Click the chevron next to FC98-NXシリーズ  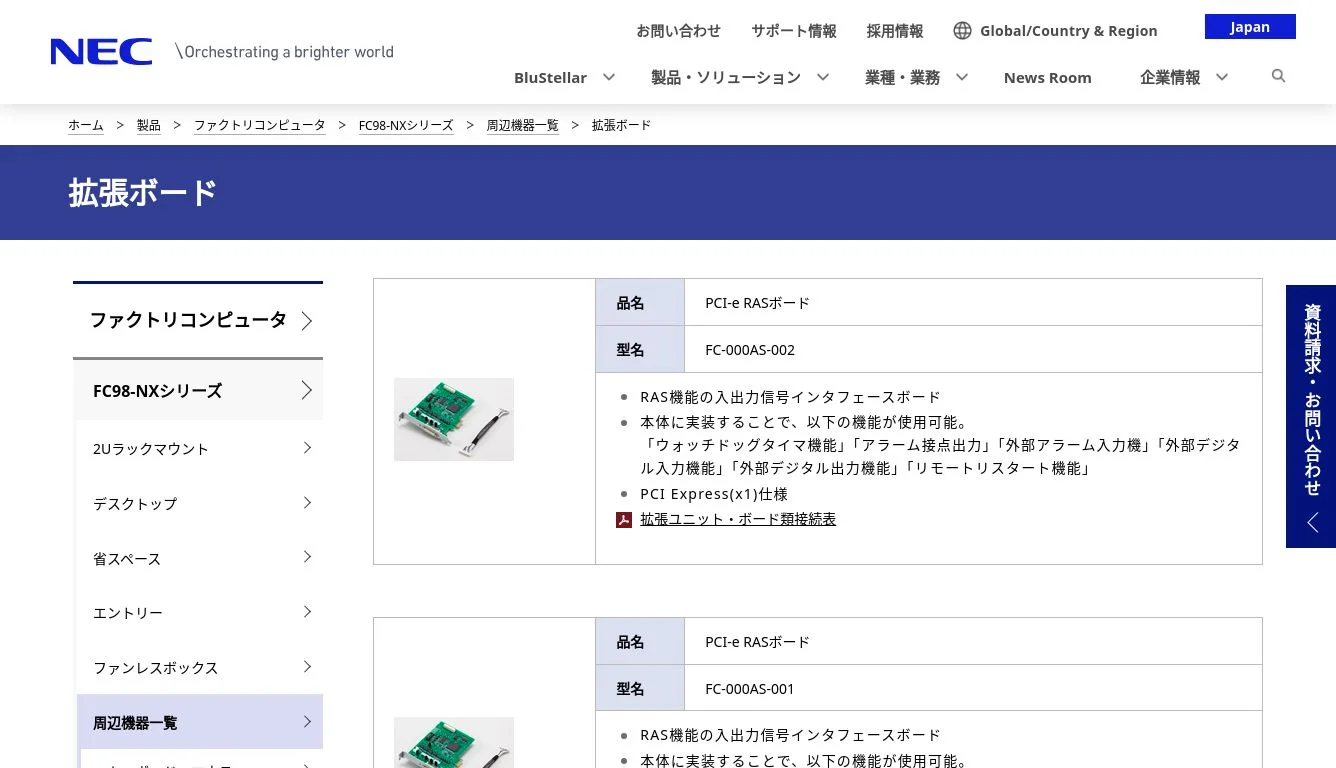pyautogui.click(x=307, y=390)
